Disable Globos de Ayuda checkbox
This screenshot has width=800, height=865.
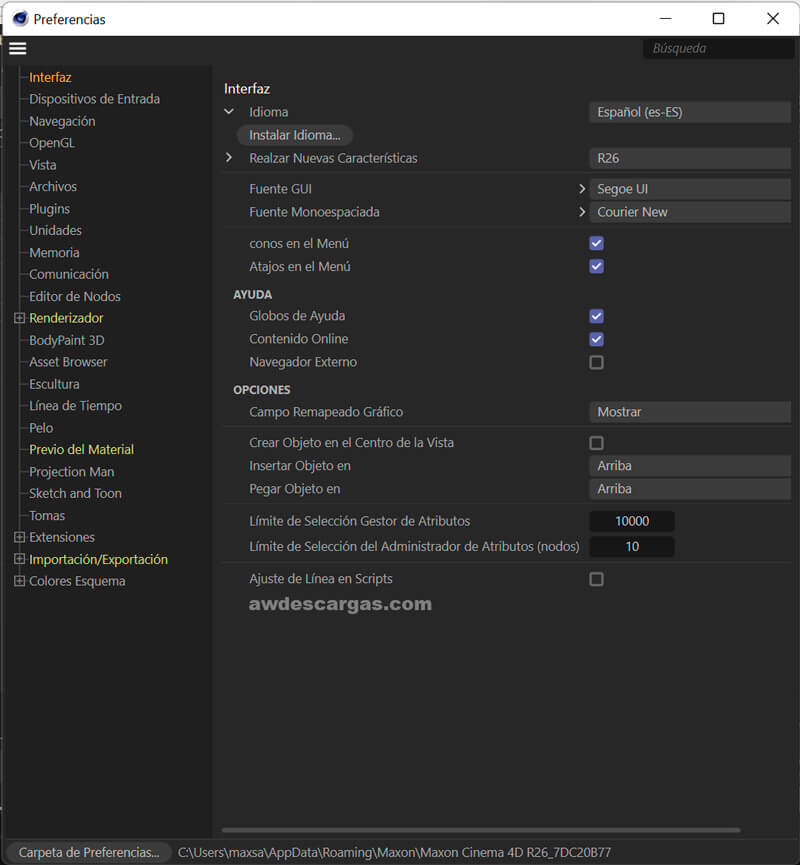pyautogui.click(x=596, y=316)
